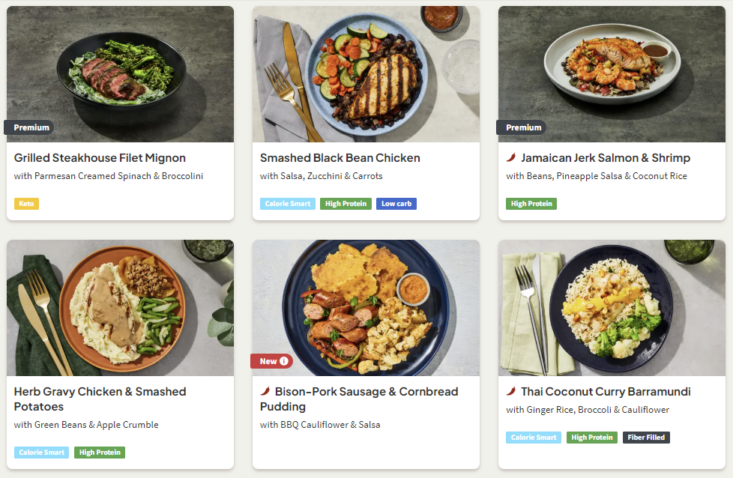Click Calorie Smart tag under Herb Gravy Chicken
Screen dimensions: 733x478
(42, 452)
